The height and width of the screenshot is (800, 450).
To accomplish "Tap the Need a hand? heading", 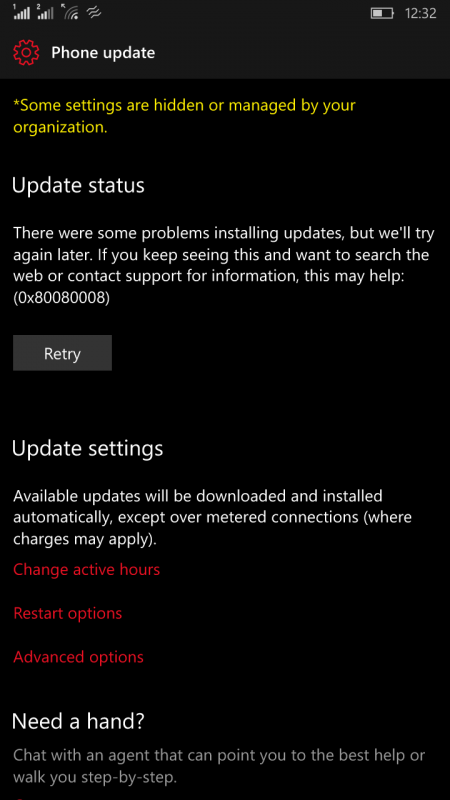I will [79, 721].
